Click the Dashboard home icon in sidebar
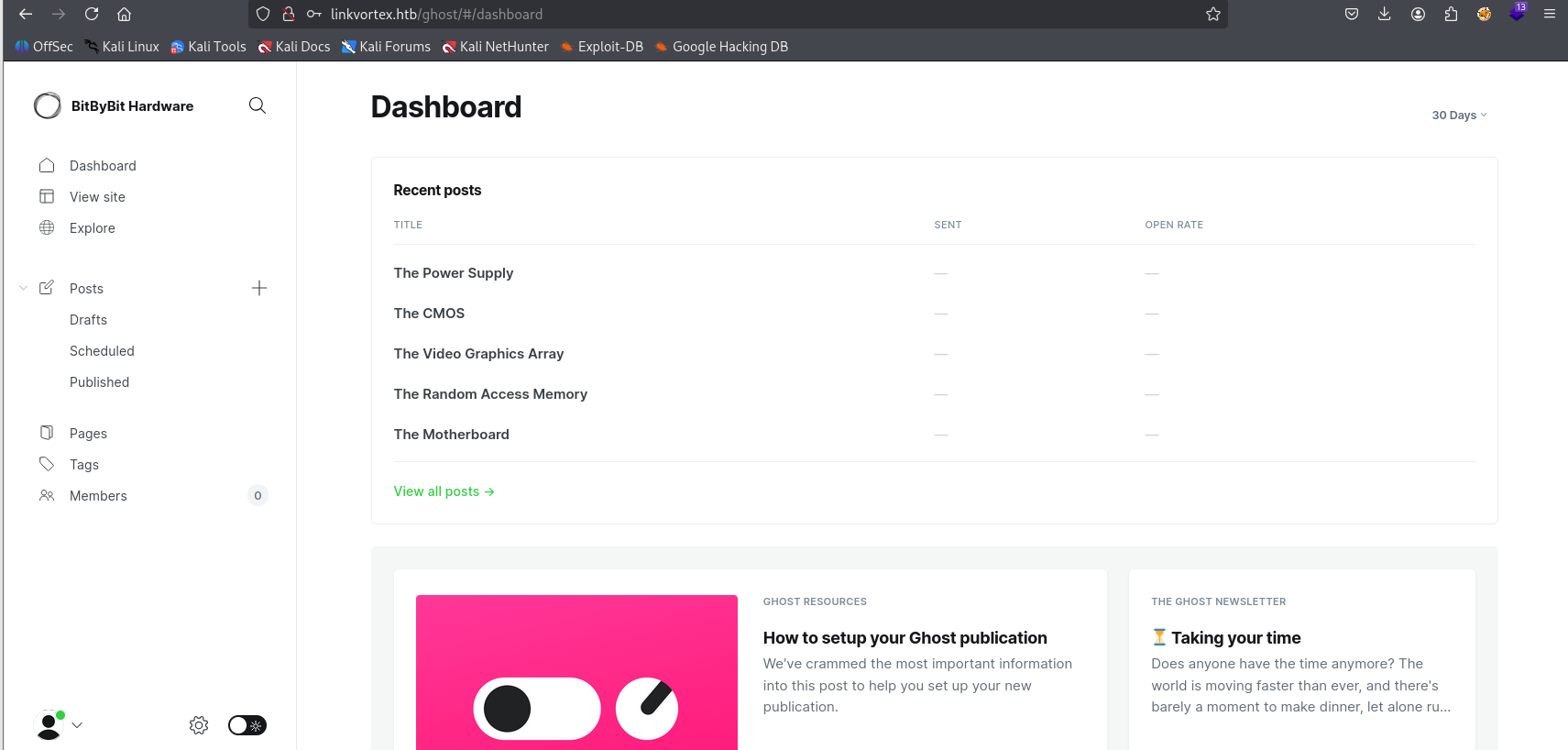This screenshot has width=1568, height=750. [x=47, y=165]
